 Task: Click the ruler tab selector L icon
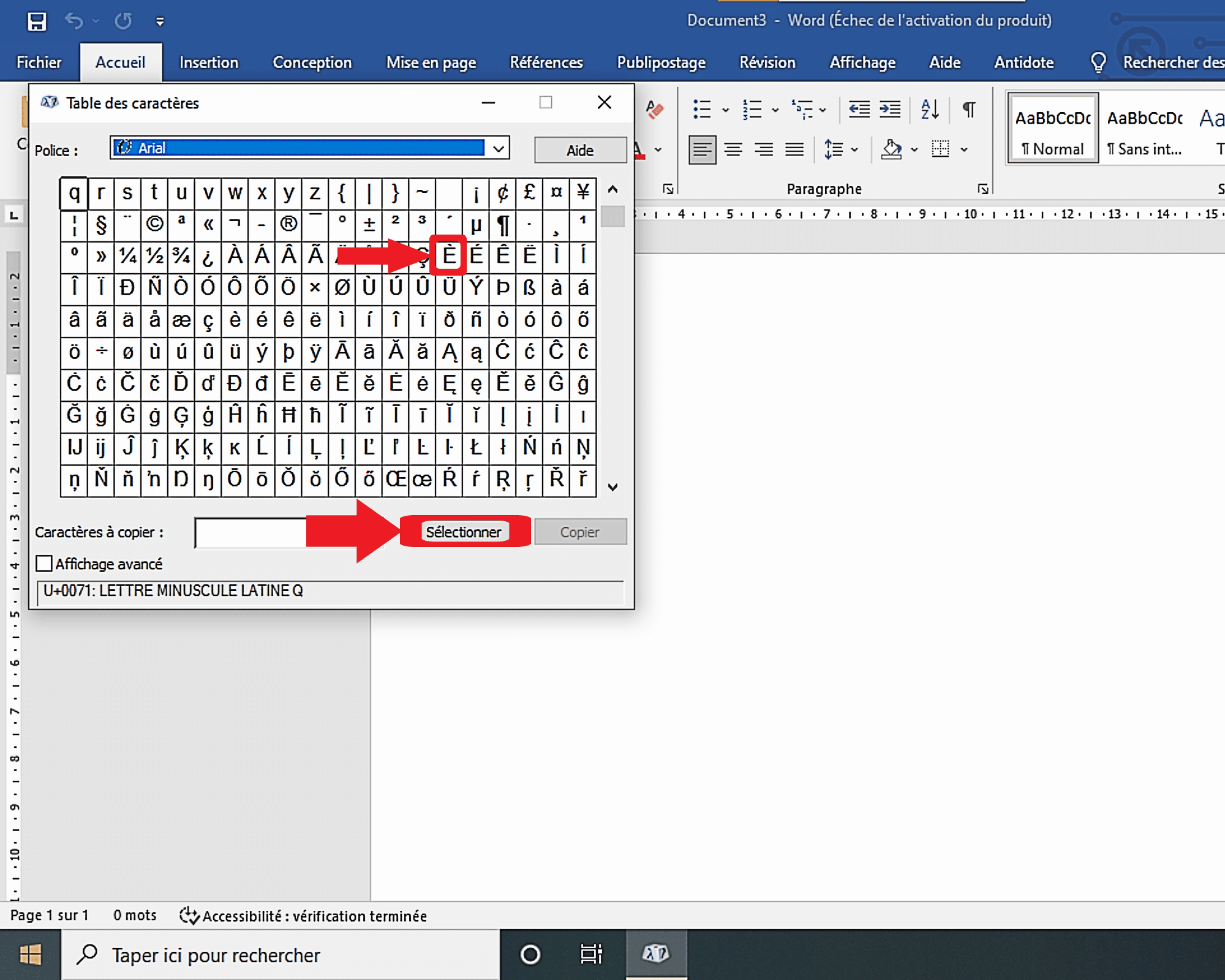14,216
